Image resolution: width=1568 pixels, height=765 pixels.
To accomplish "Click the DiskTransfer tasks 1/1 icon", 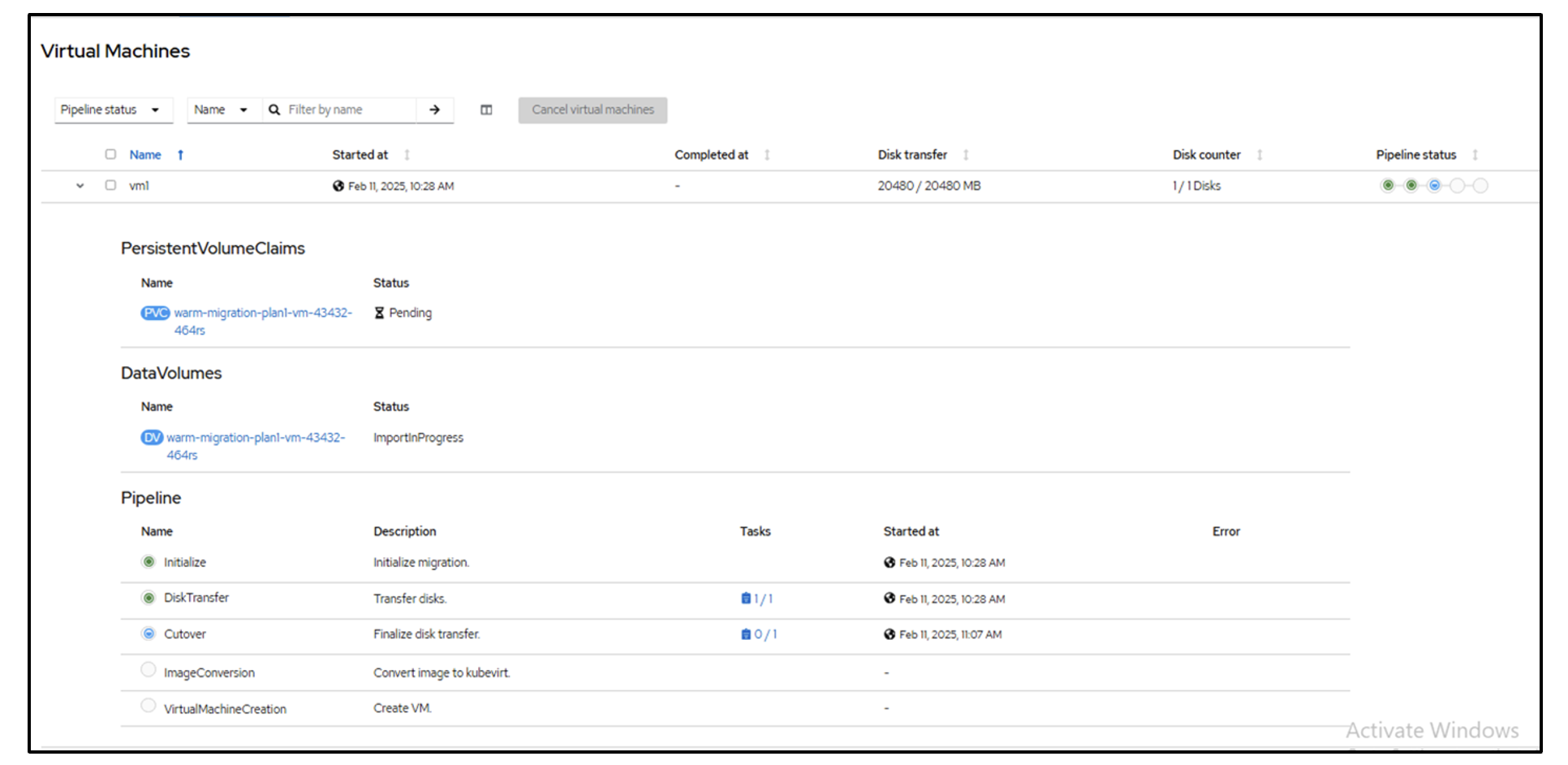I will 746,599.
